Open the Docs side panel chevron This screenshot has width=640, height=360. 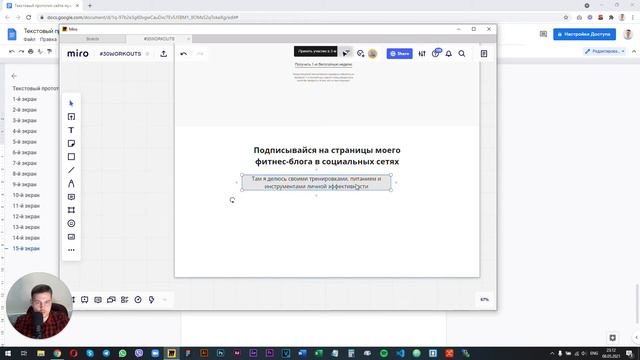pyautogui.click(x=636, y=338)
